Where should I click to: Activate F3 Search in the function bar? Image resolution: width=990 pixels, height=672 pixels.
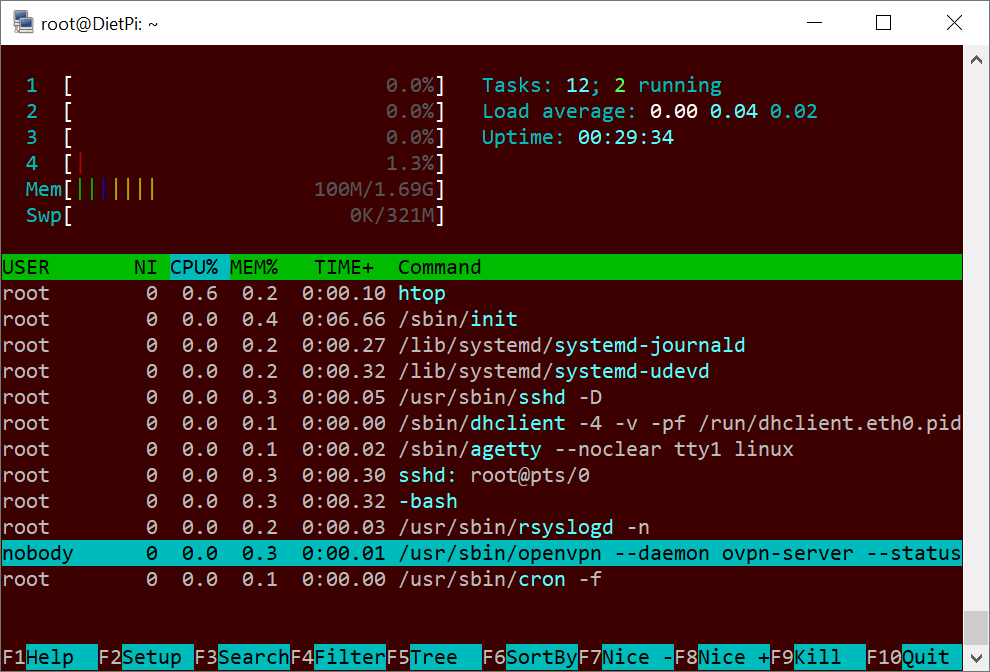(242, 657)
